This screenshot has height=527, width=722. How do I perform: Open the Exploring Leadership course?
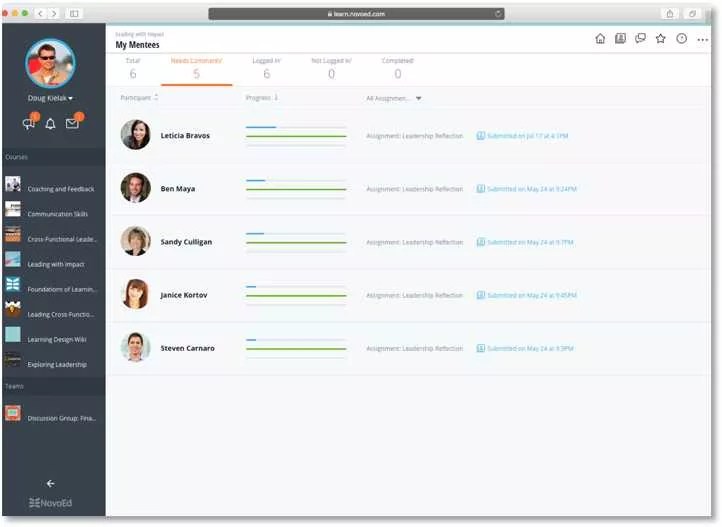(57, 365)
